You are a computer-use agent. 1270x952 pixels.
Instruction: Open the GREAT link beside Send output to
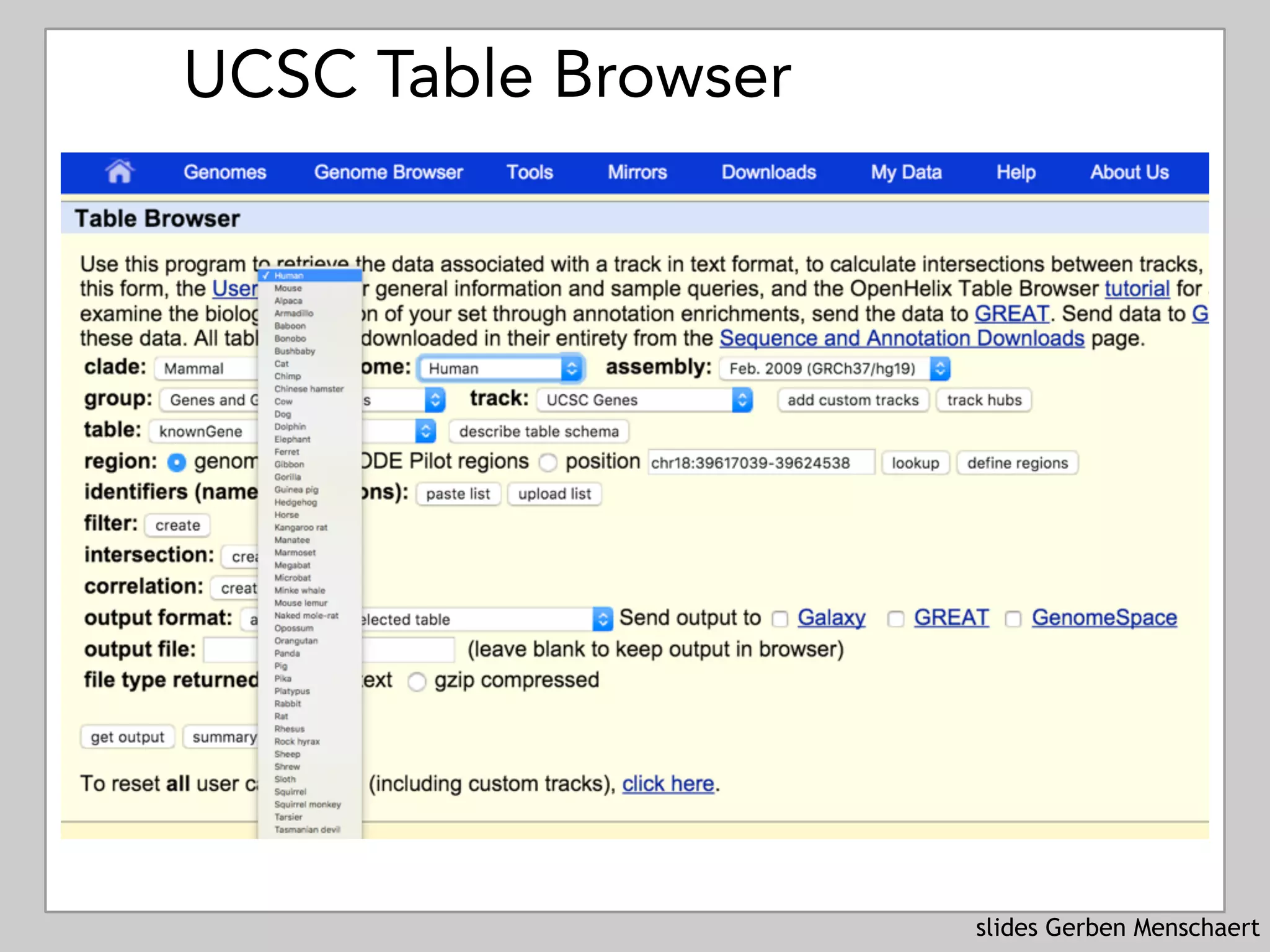point(951,618)
